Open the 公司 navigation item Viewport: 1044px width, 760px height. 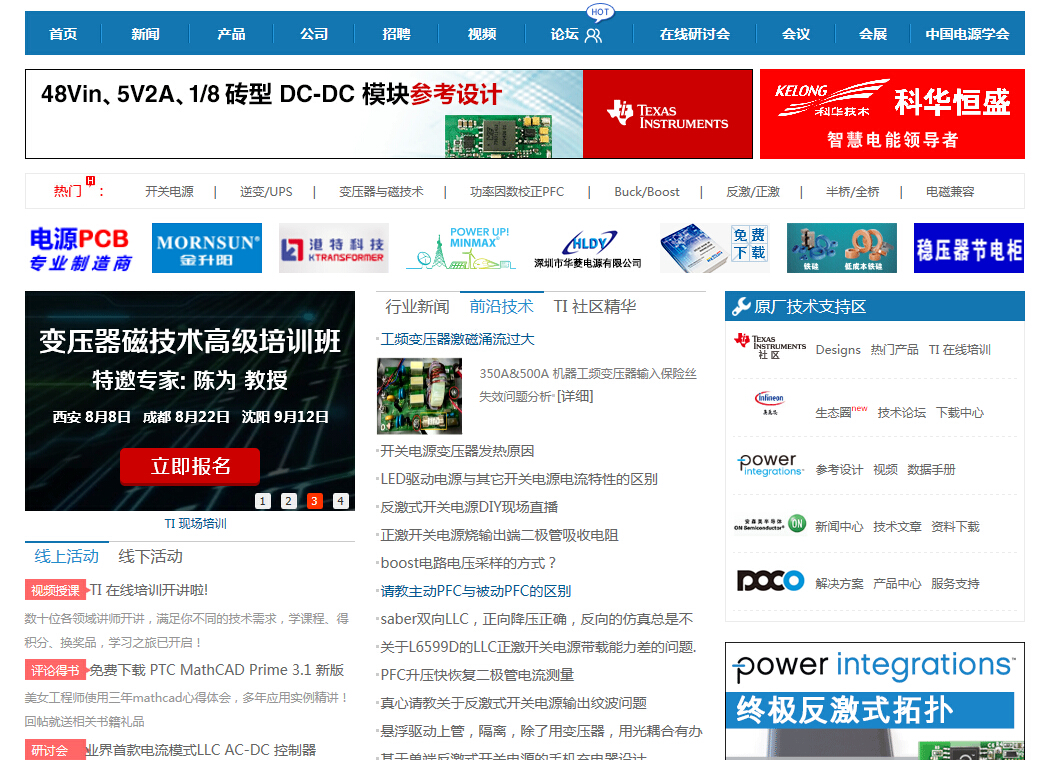point(314,34)
